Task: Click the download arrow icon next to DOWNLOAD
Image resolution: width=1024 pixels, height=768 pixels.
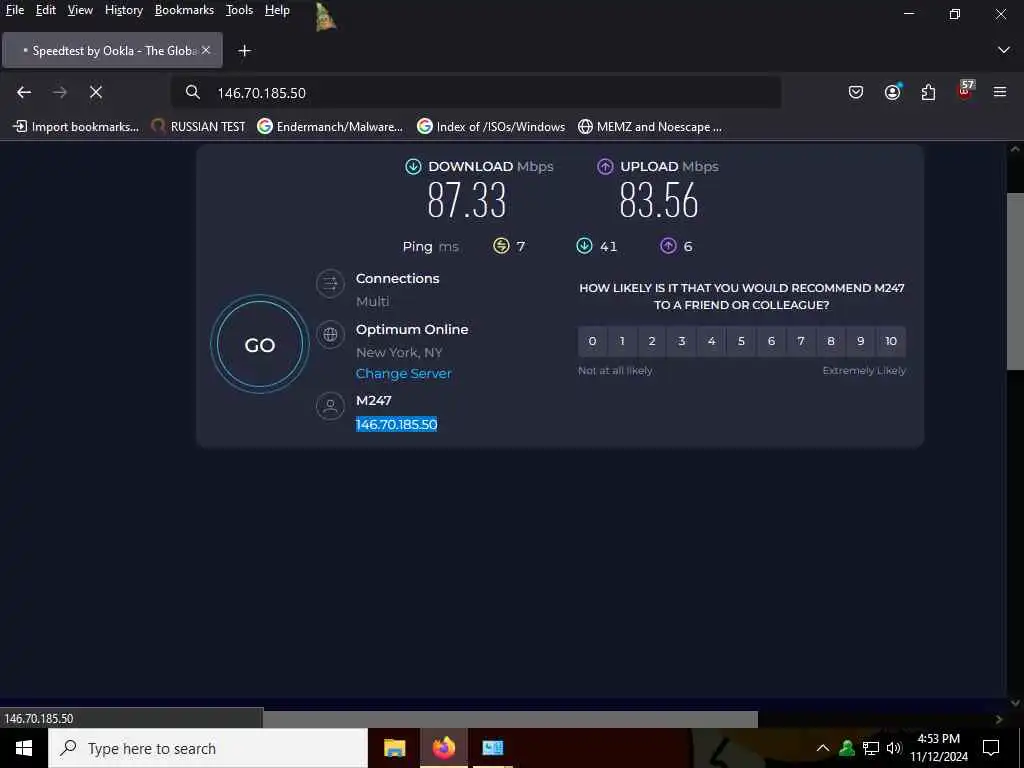Action: [413, 167]
